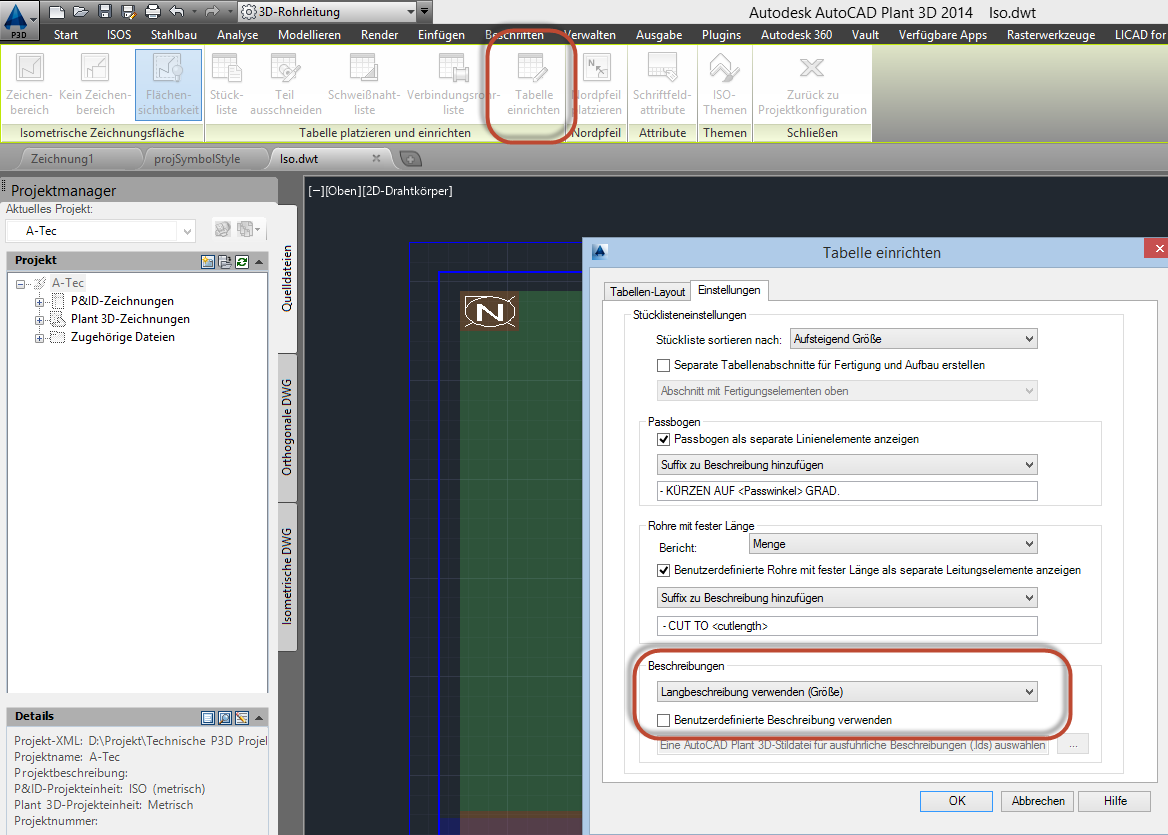The width and height of the screenshot is (1168, 835).
Task: Click the Open file folder icon
Action: coord(80,11)
